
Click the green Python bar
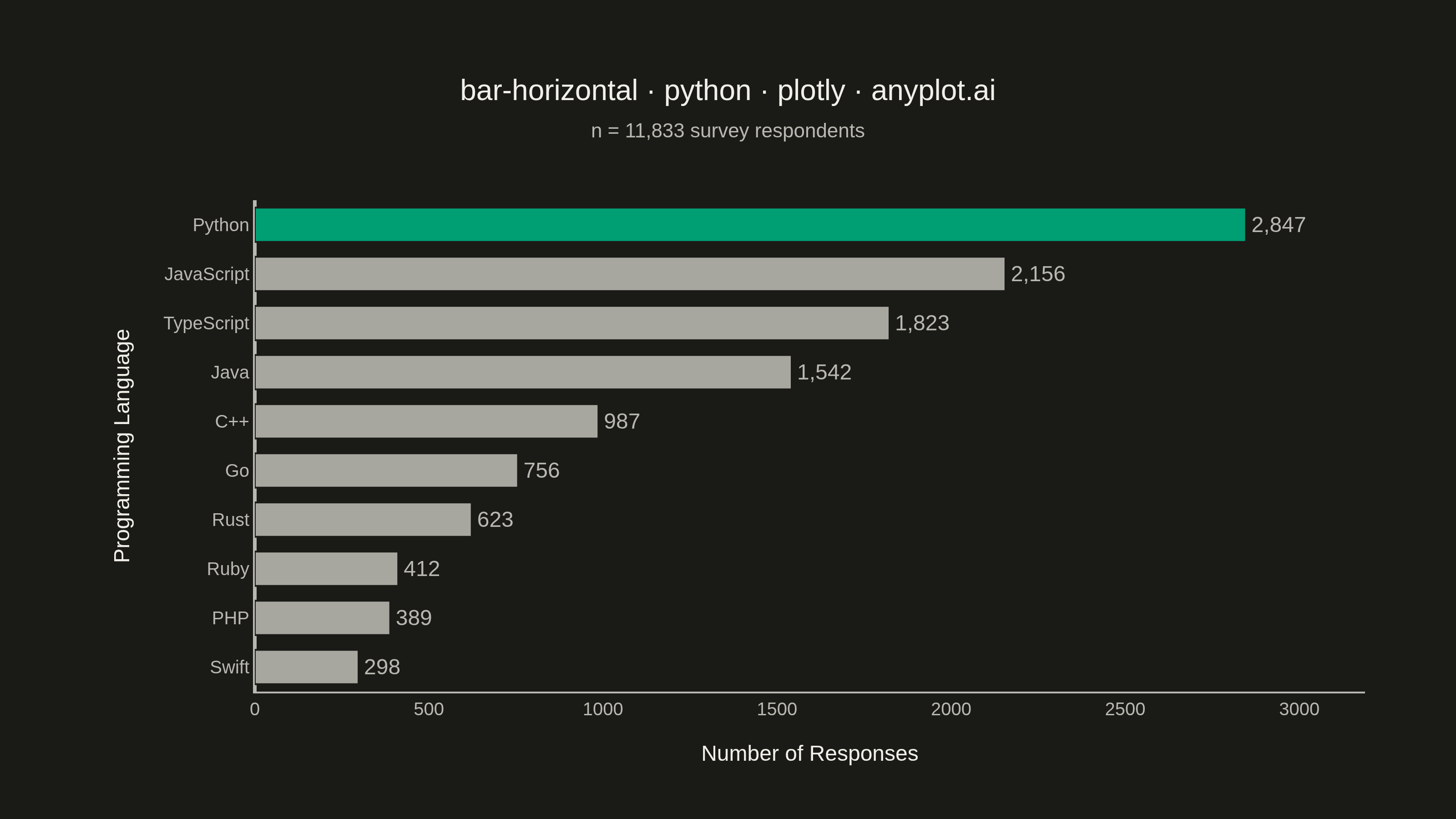(750, 225)
